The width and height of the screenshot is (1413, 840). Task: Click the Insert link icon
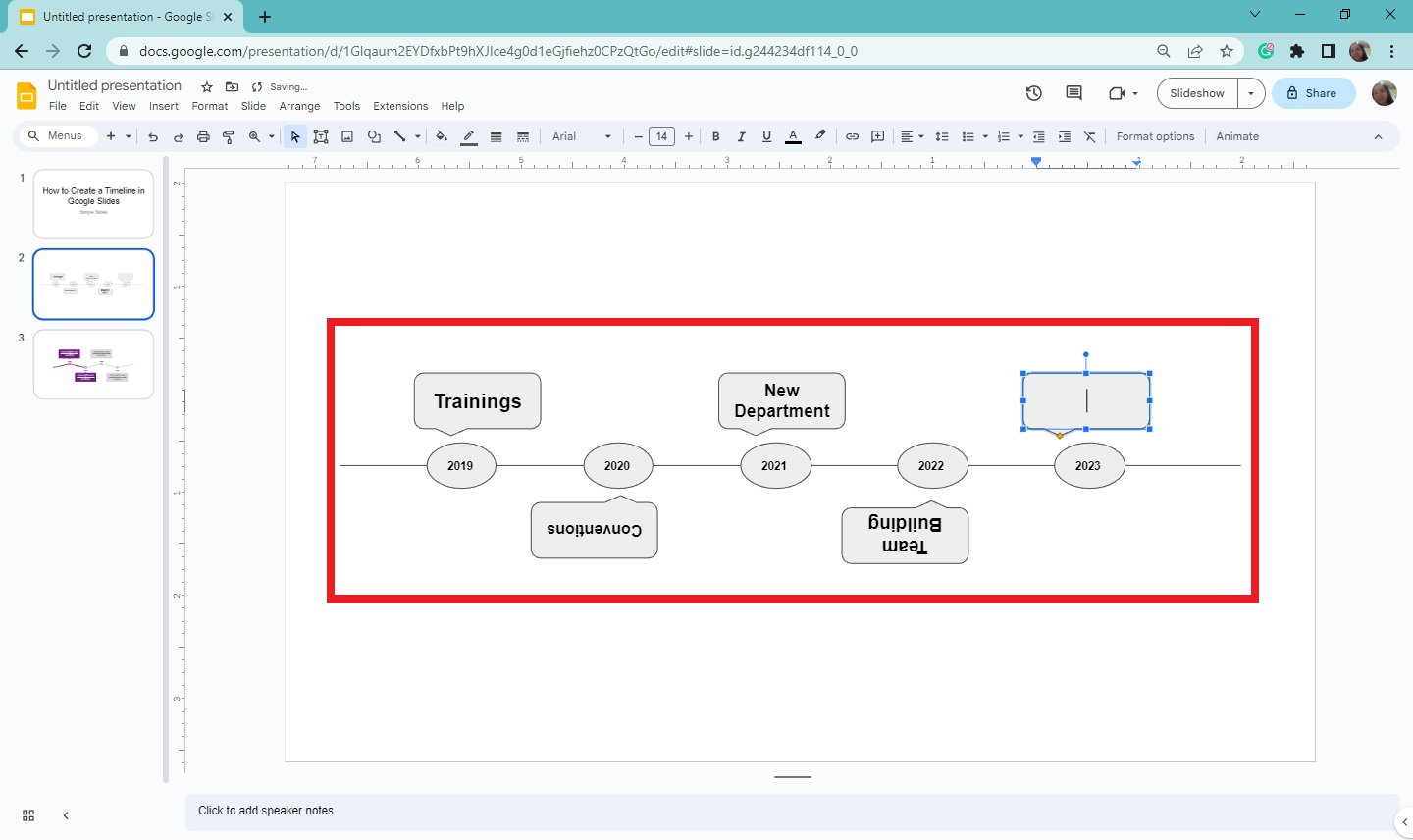[852, 137]
